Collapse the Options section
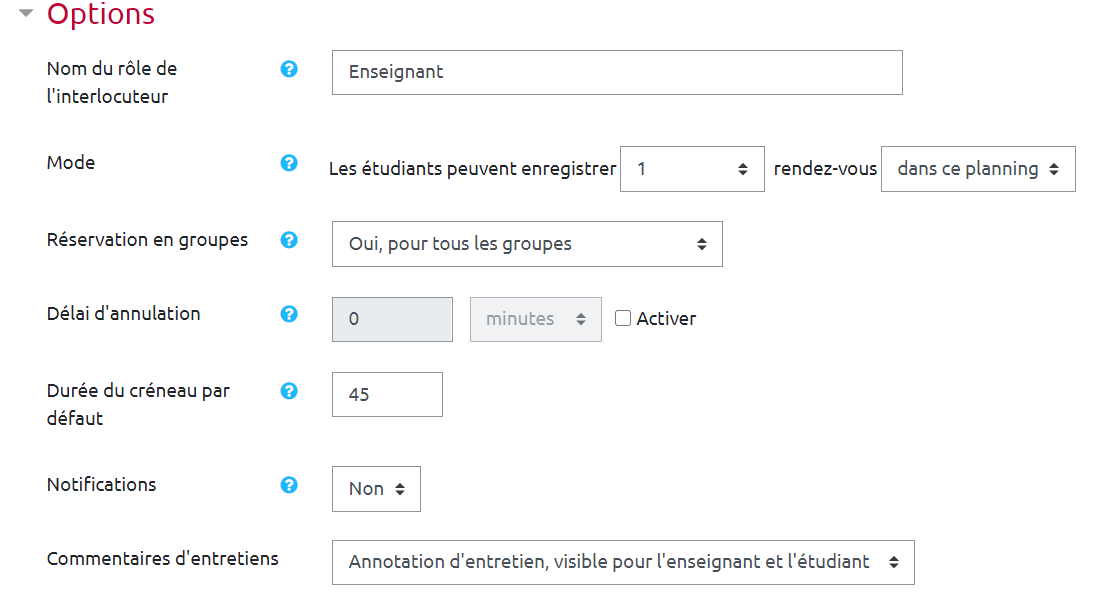1094x593 pixels. (x=26, y=14)
